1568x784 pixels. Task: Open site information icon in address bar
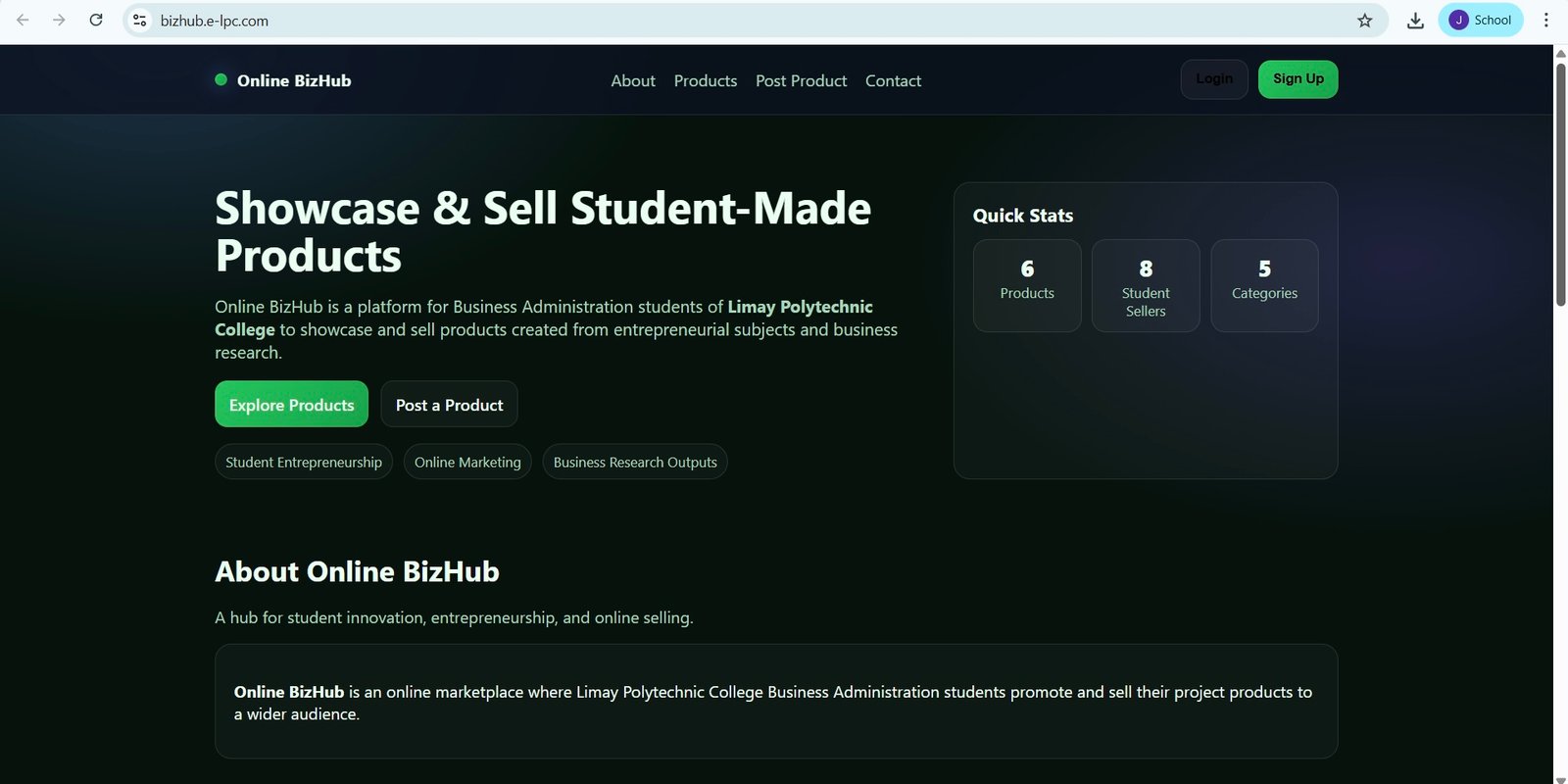point(140,20)
